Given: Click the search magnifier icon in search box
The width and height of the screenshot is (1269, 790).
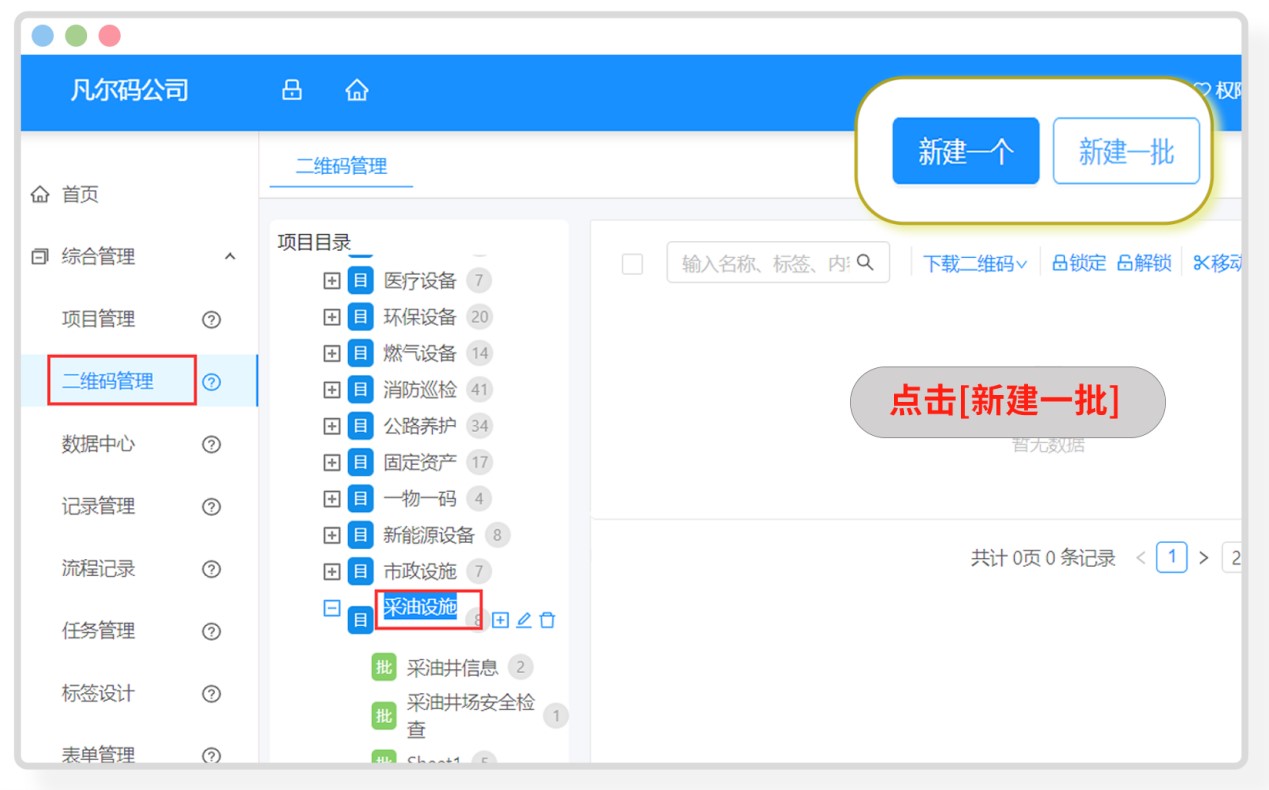Looking at the screenshot, I should (x=866, y=263).
